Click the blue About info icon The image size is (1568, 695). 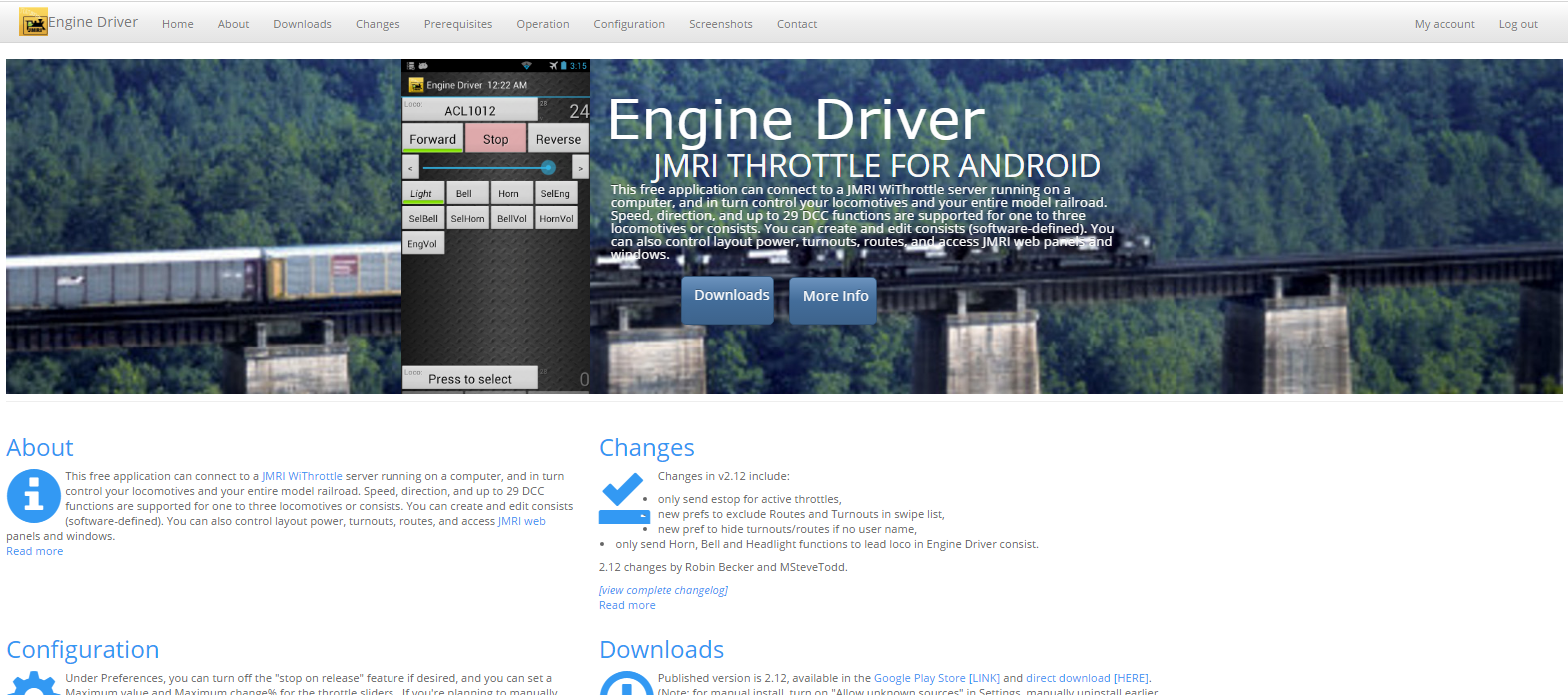pyautogui.click(x=33, y=496)
